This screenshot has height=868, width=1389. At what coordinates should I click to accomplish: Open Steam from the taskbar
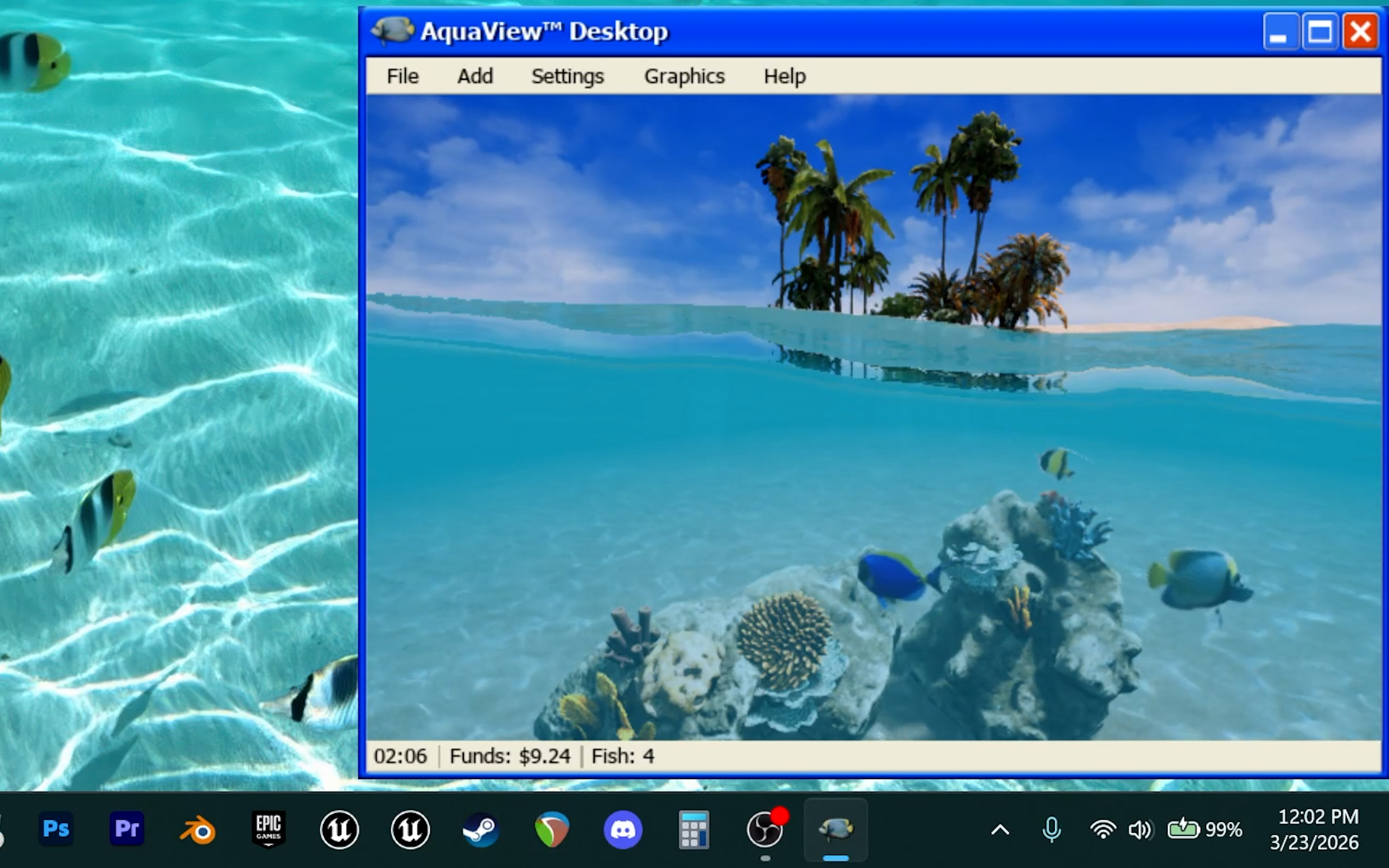481,829
